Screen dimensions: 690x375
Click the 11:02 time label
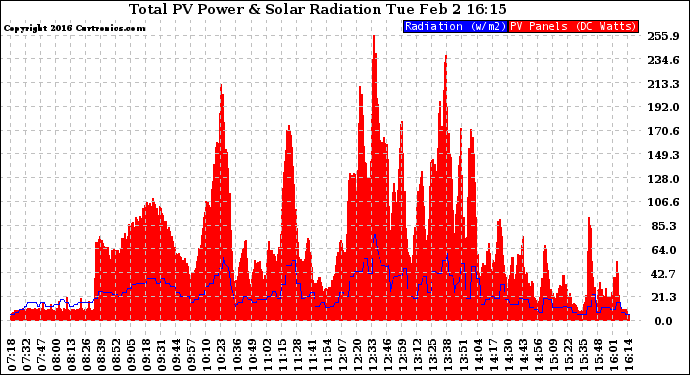[x=267, y=355]
